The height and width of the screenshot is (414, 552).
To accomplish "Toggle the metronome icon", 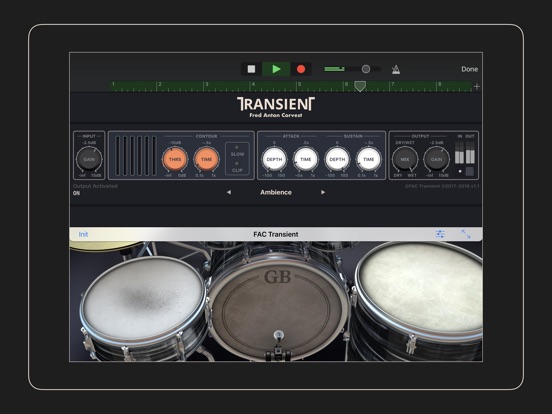I will point(396,69).
